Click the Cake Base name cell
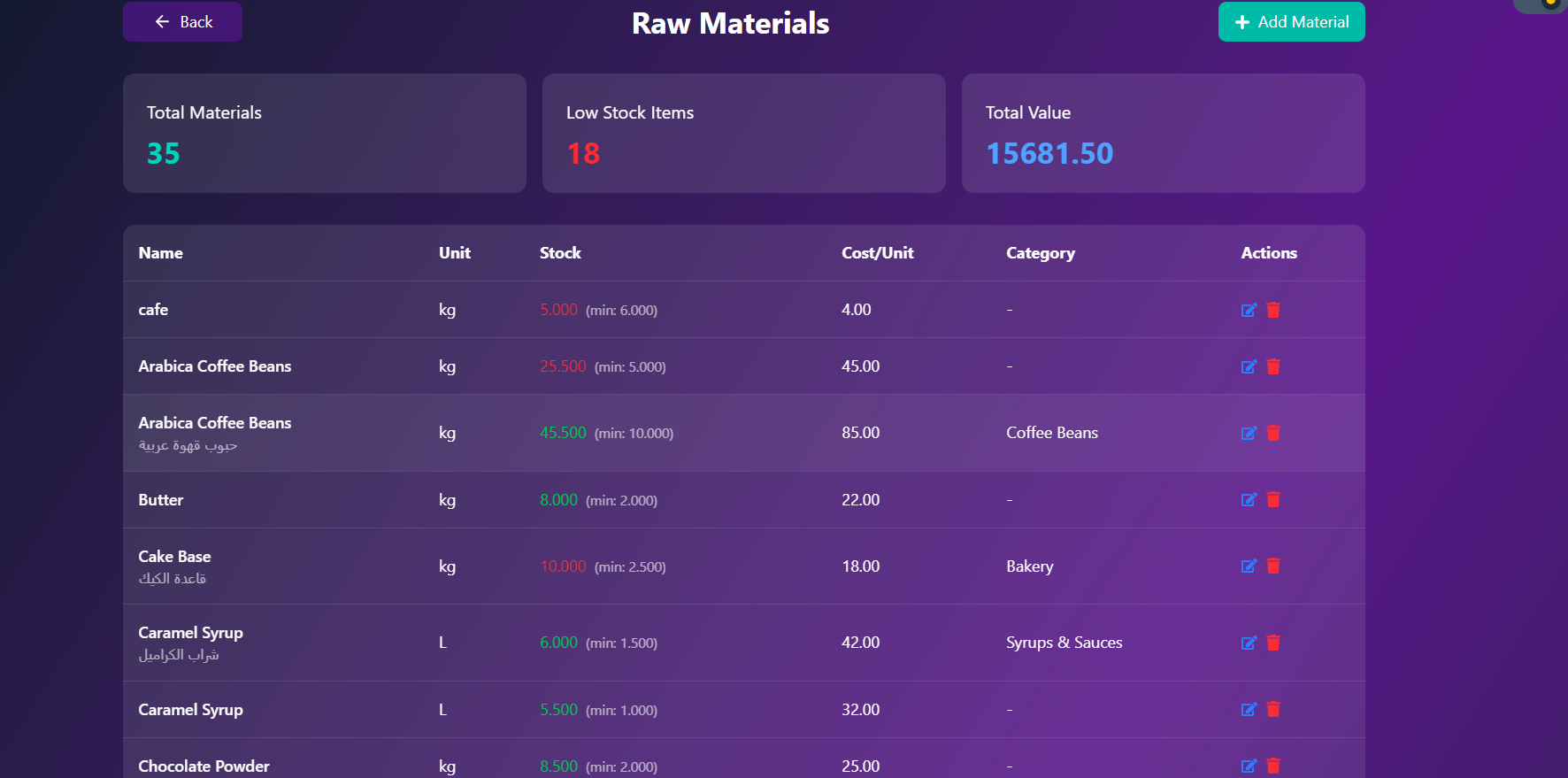Viewport: 1568px width, 778px height. [174, 557]
